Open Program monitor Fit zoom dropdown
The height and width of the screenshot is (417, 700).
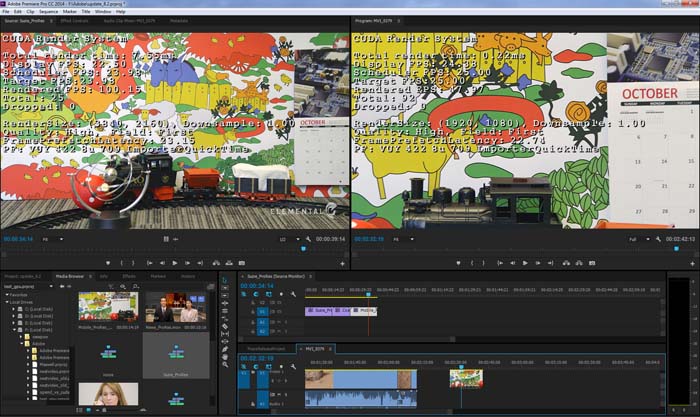(403, 239)
